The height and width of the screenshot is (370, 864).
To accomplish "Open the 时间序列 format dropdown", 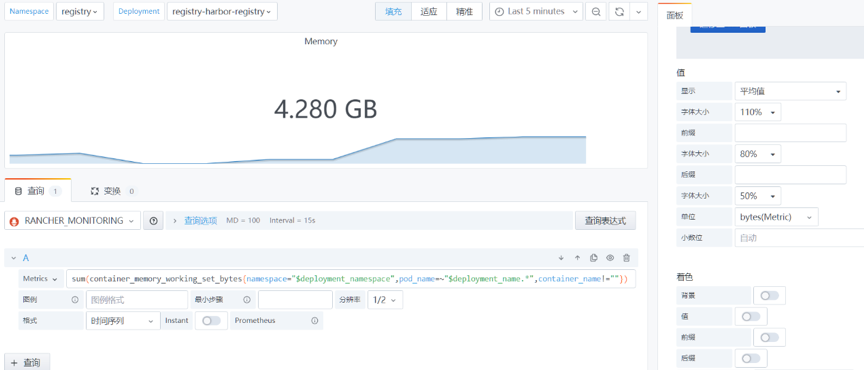I will (x=123, y=320).
